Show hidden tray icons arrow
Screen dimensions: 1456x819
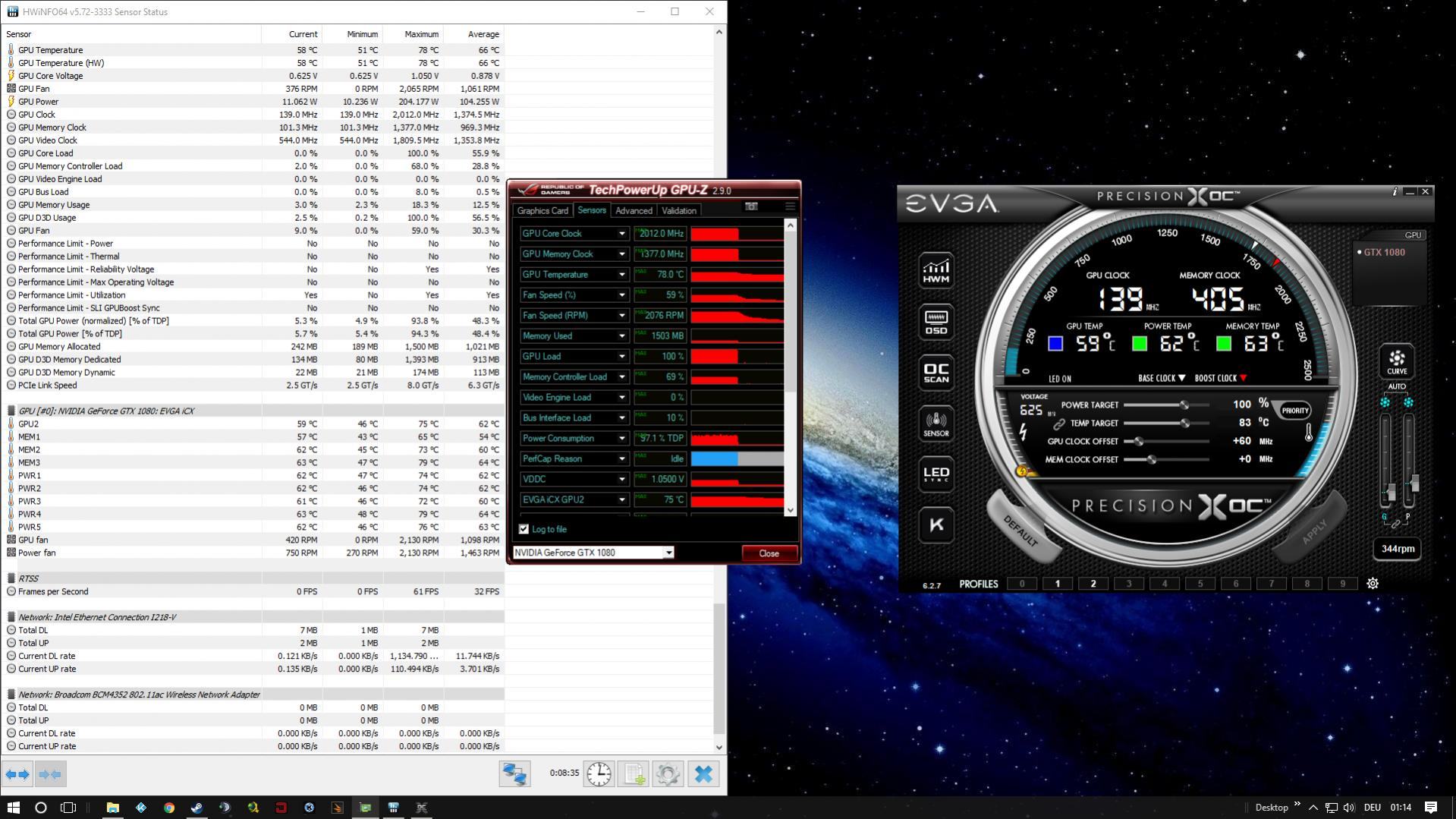click(1313, 808)
